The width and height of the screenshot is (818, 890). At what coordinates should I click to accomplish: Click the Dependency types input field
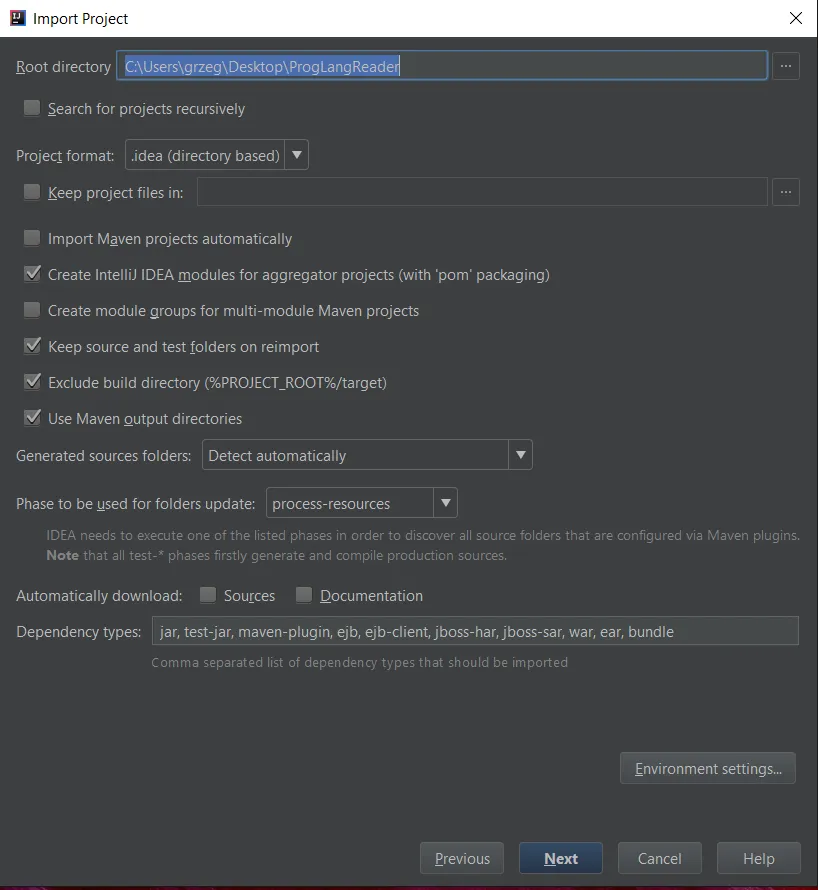[x=475, y=631]
